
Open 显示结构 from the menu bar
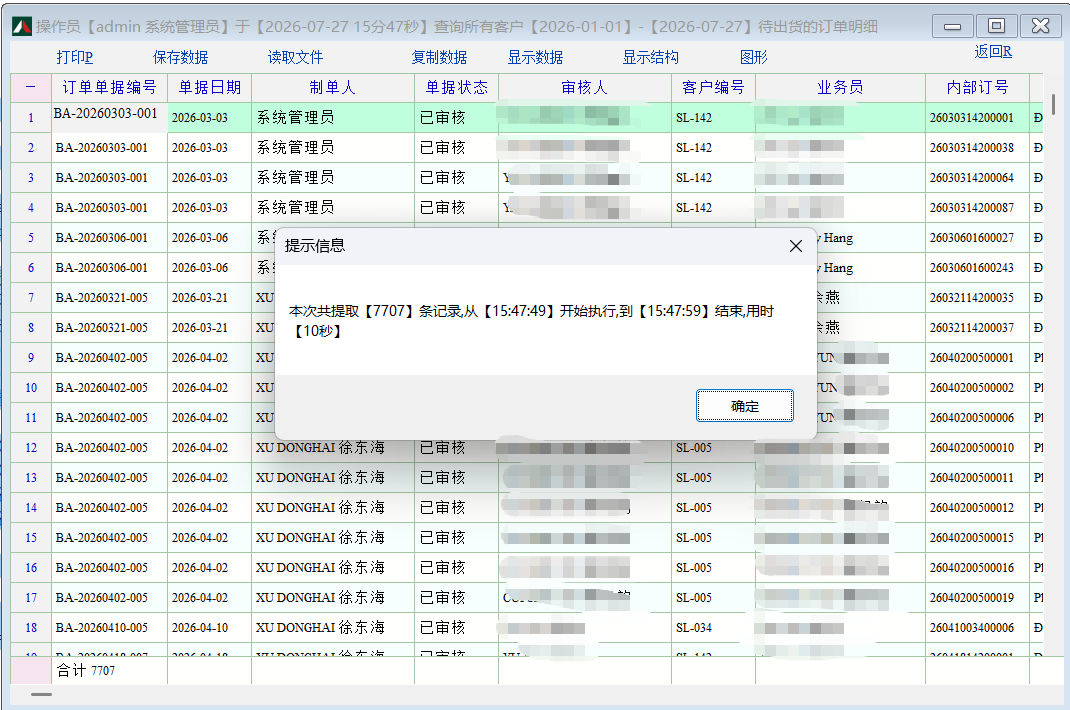coord(650,57)
